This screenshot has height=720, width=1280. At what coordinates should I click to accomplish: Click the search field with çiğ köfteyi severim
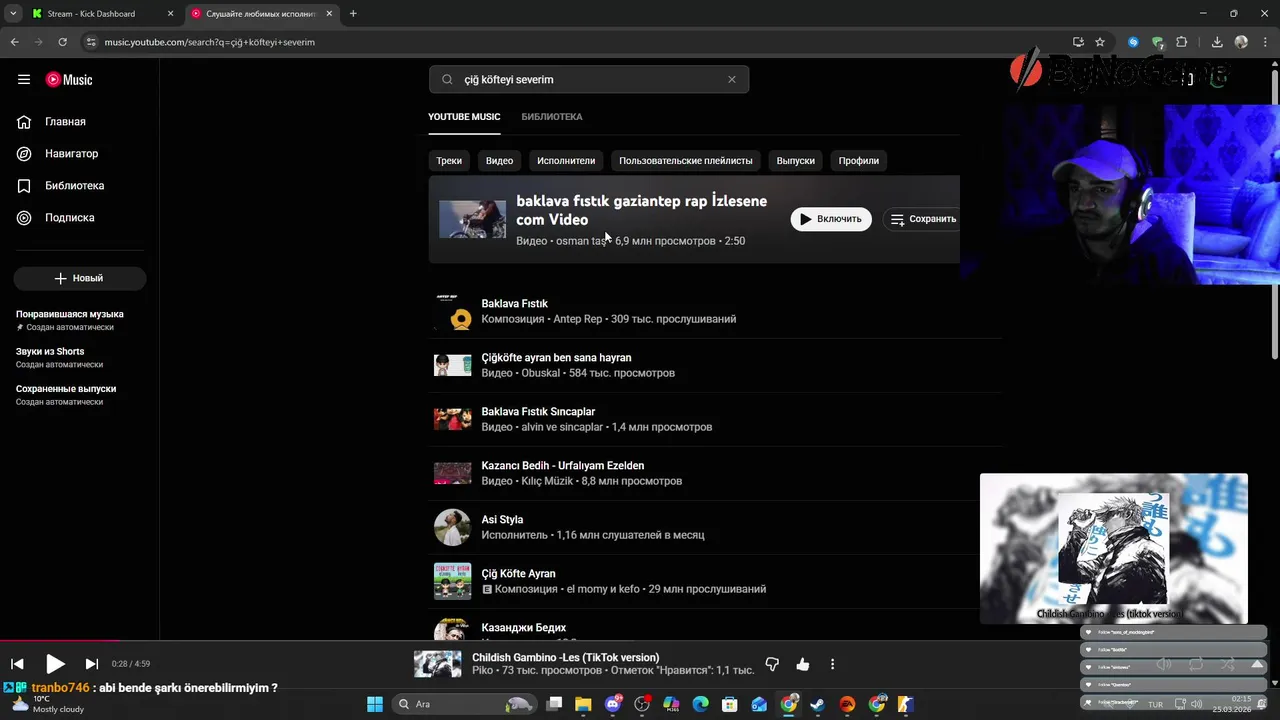point(590,80)
